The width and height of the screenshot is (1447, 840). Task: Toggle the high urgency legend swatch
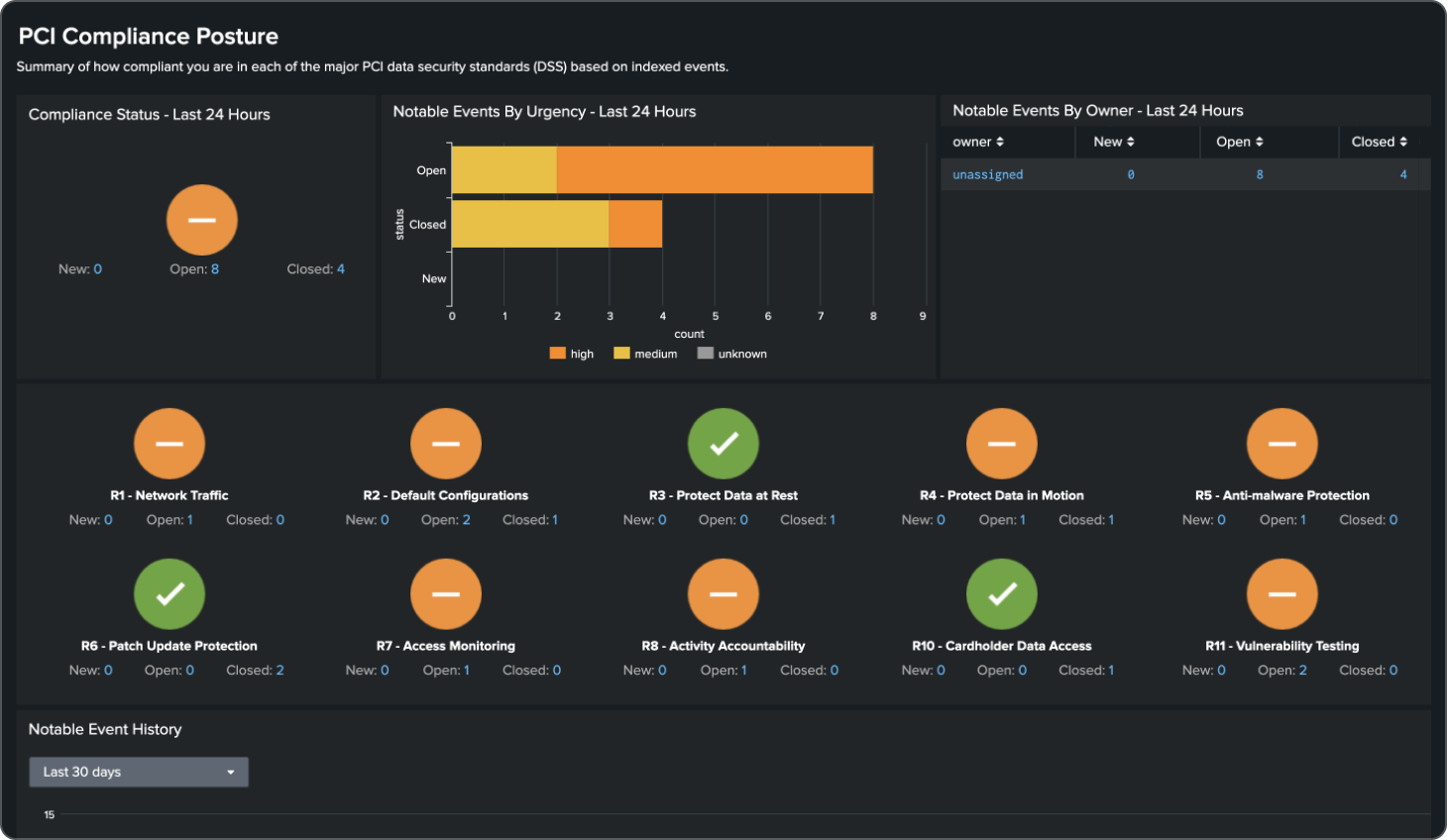click(557, 353)
